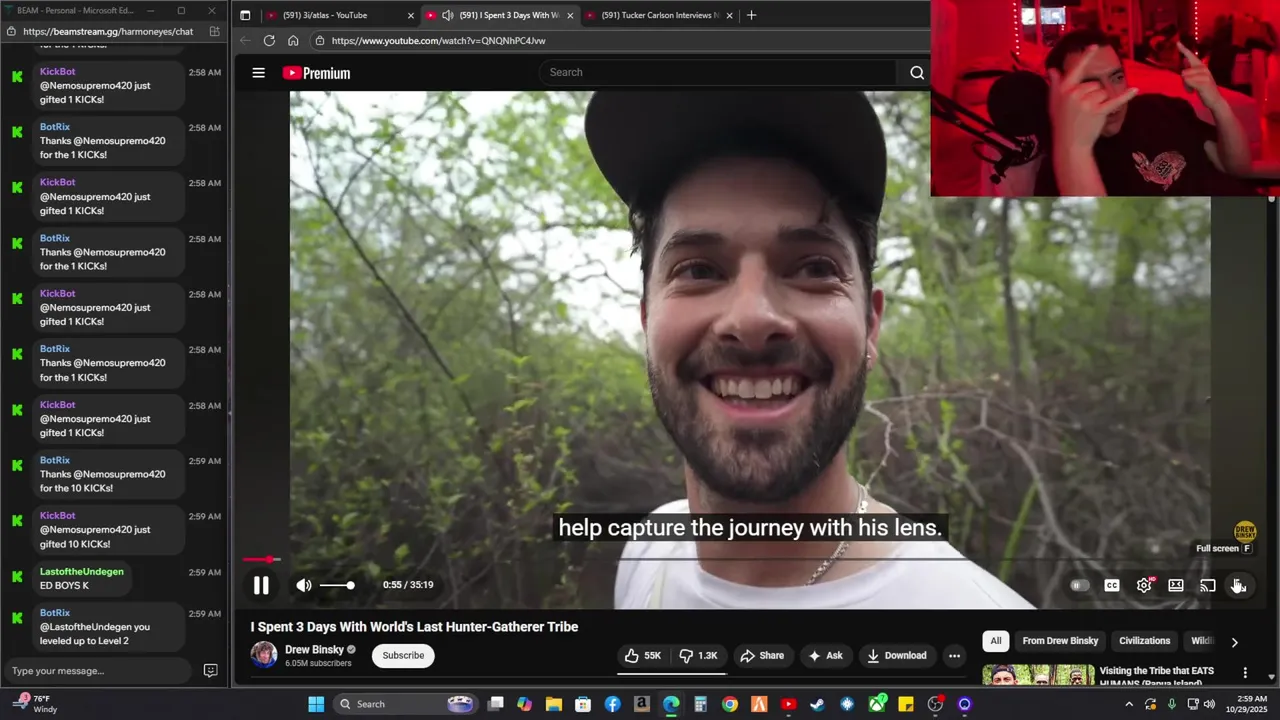Close the 3i/atlas browser tab
1280x720 pixels.
pos(410,15)
